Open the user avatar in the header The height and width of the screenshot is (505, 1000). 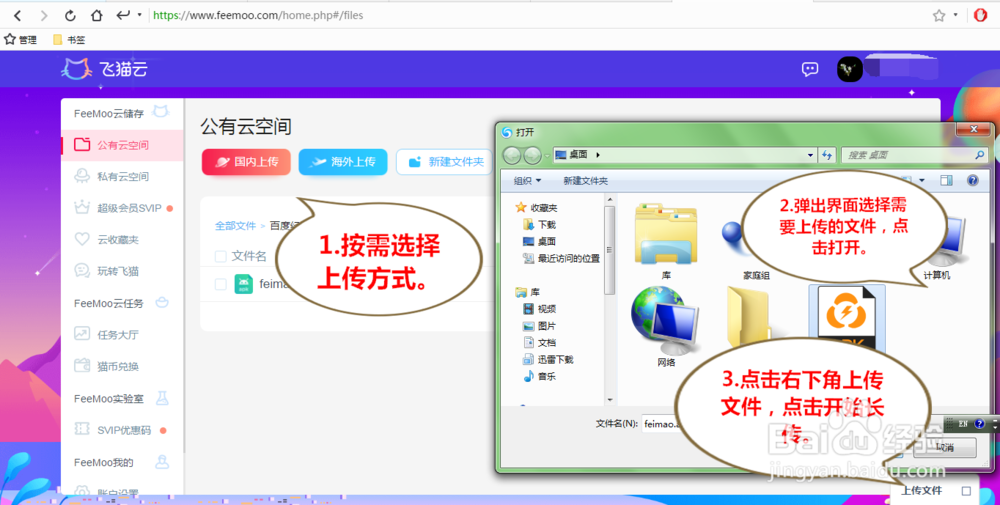tap(849, 69)
